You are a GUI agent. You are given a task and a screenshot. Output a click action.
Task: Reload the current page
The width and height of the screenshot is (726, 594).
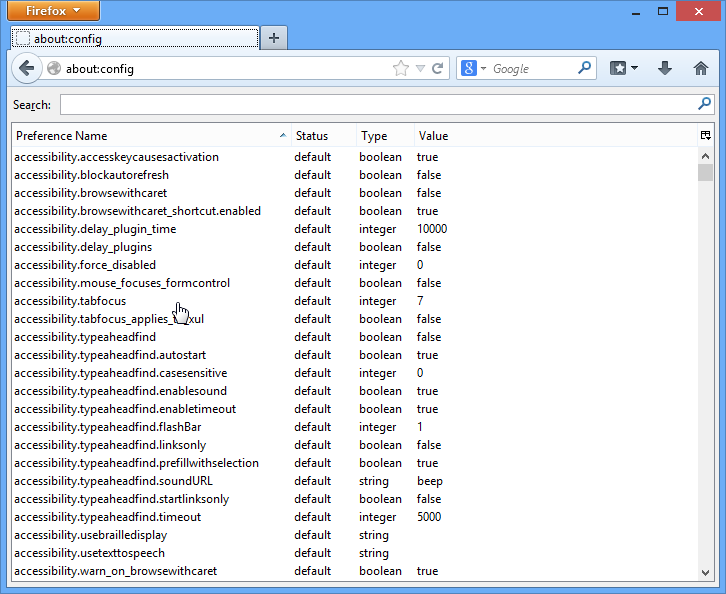(x=438, y=69)
